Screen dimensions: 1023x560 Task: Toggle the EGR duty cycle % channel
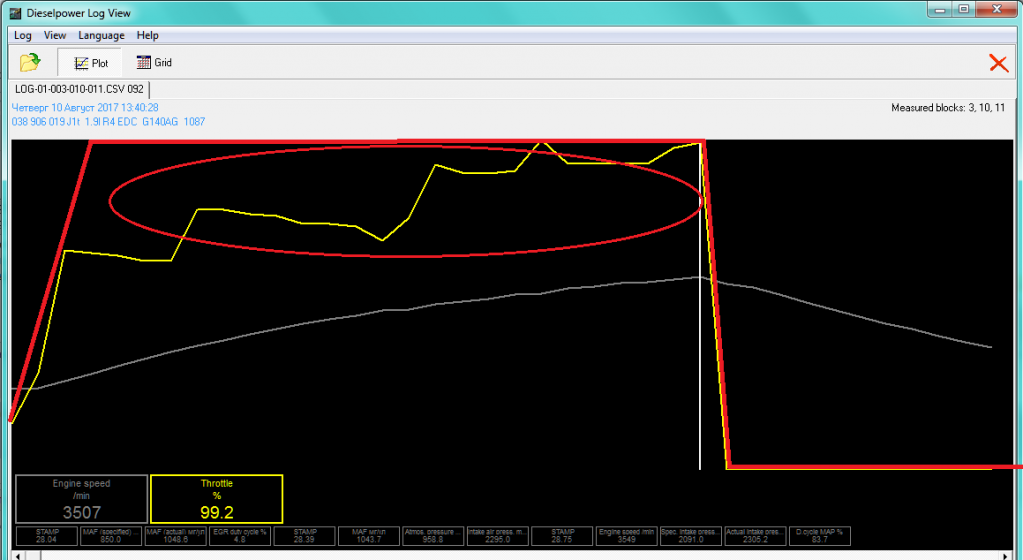coord(241,536)
